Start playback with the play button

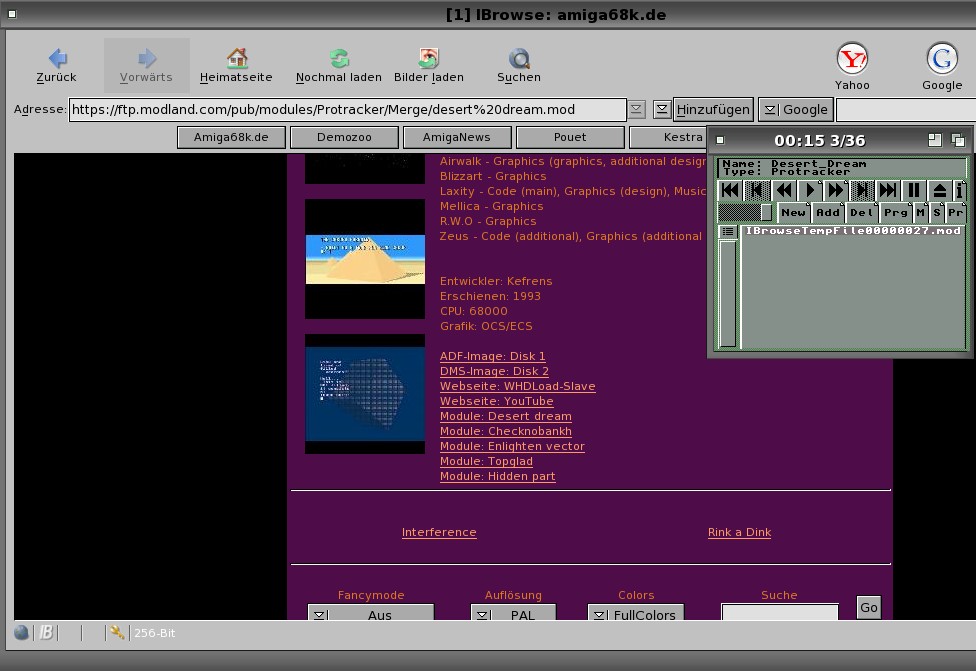pyautogui.click(x=810, y=190)
